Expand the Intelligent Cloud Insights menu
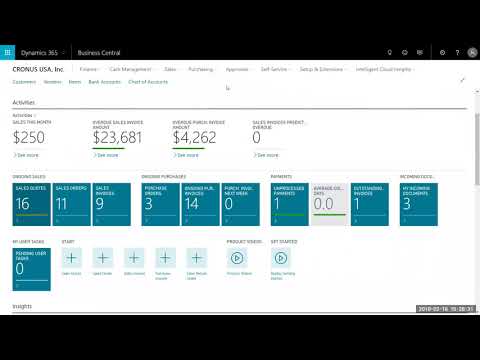 point(385,69)
